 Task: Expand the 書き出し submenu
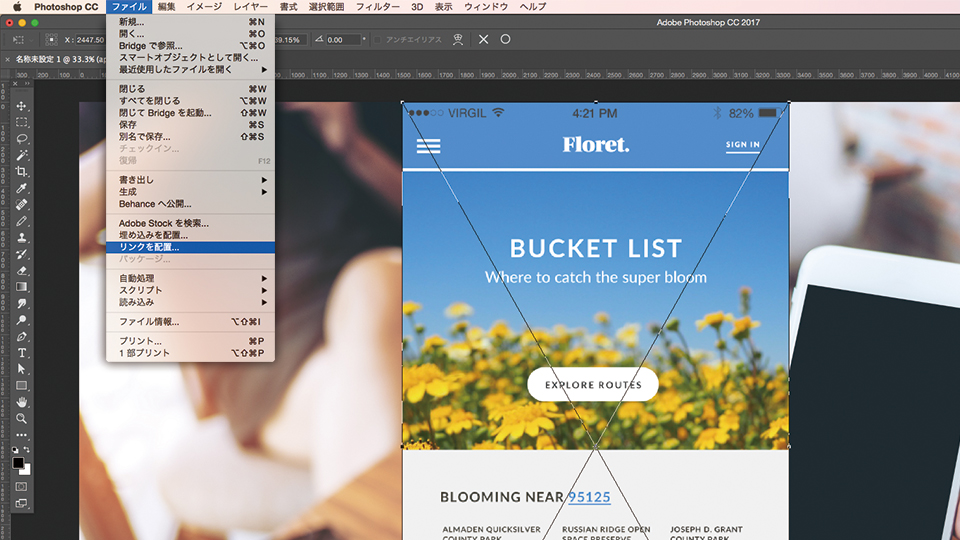click(190, 180)
